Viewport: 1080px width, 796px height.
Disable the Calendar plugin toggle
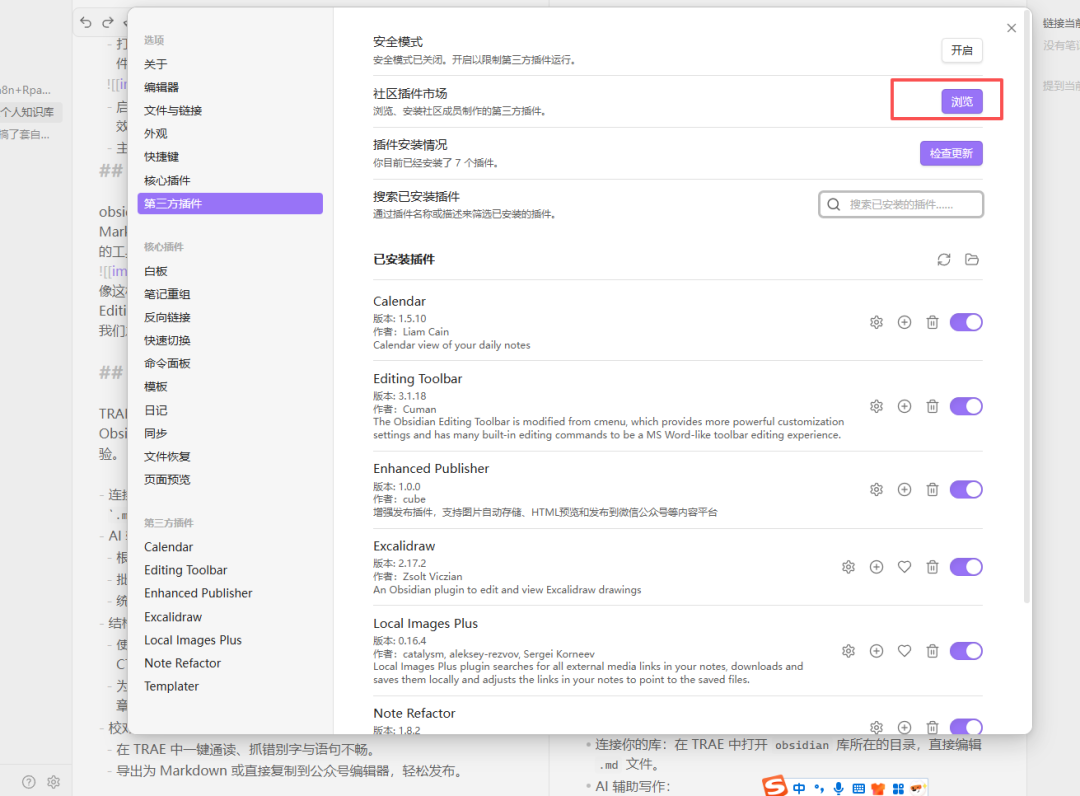(966, 322)
